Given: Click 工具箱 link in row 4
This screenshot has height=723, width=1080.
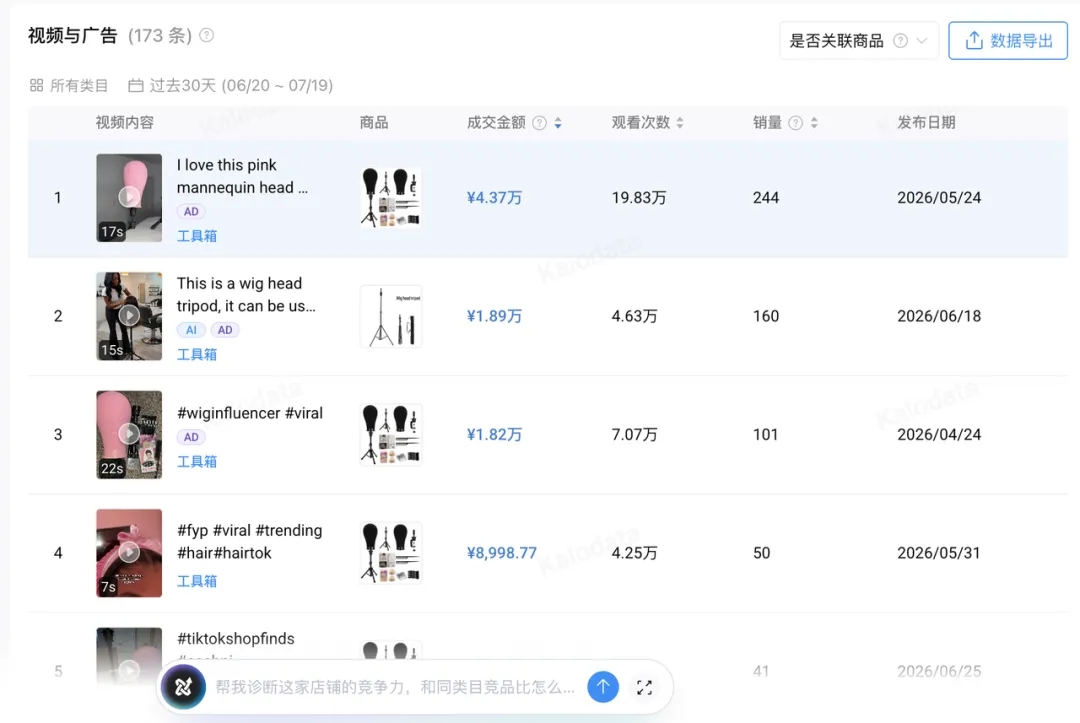Looking at the screenshot, I should (197, 581).
